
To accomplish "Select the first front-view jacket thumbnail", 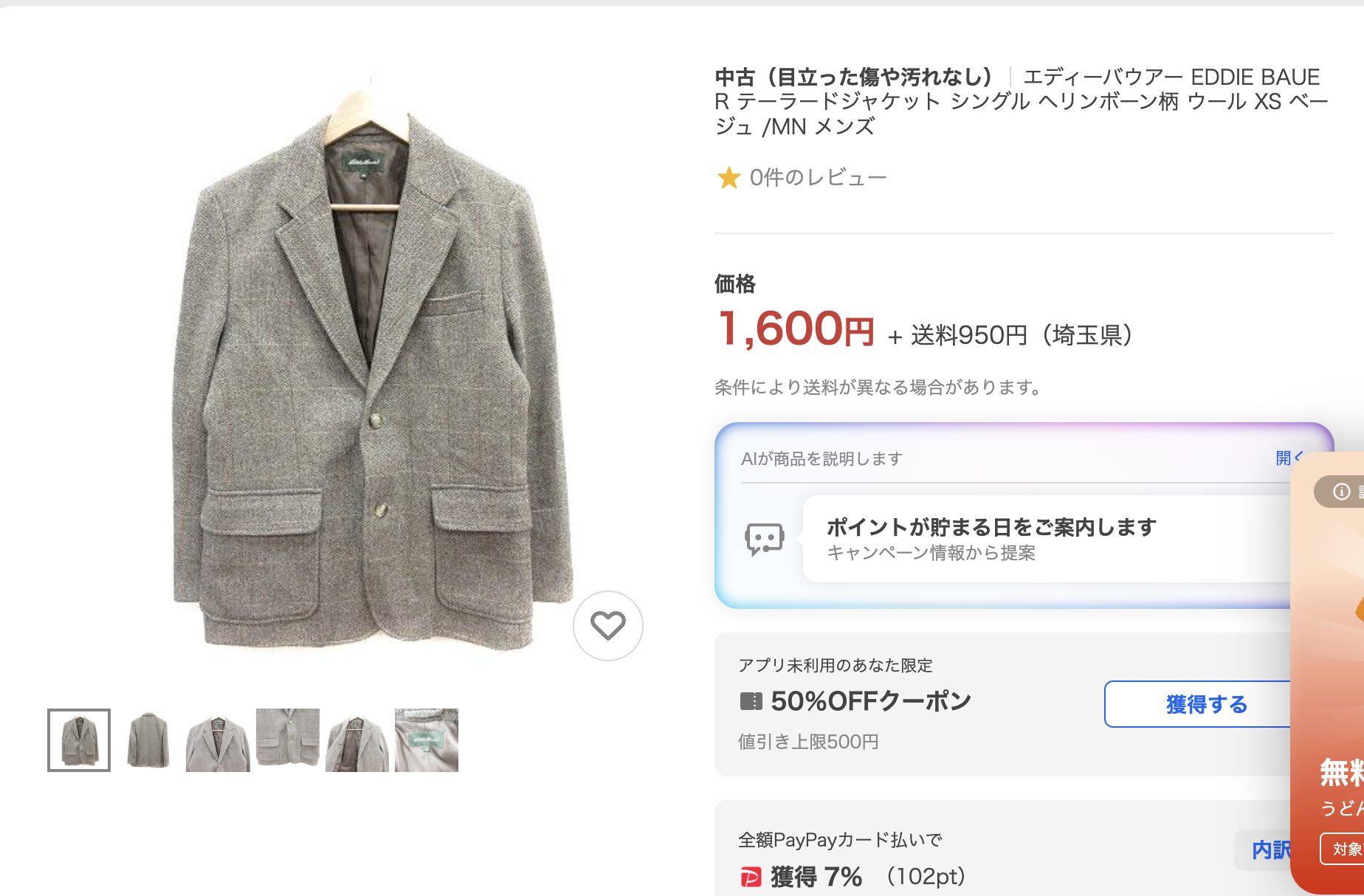I will (x=79, y=740).
